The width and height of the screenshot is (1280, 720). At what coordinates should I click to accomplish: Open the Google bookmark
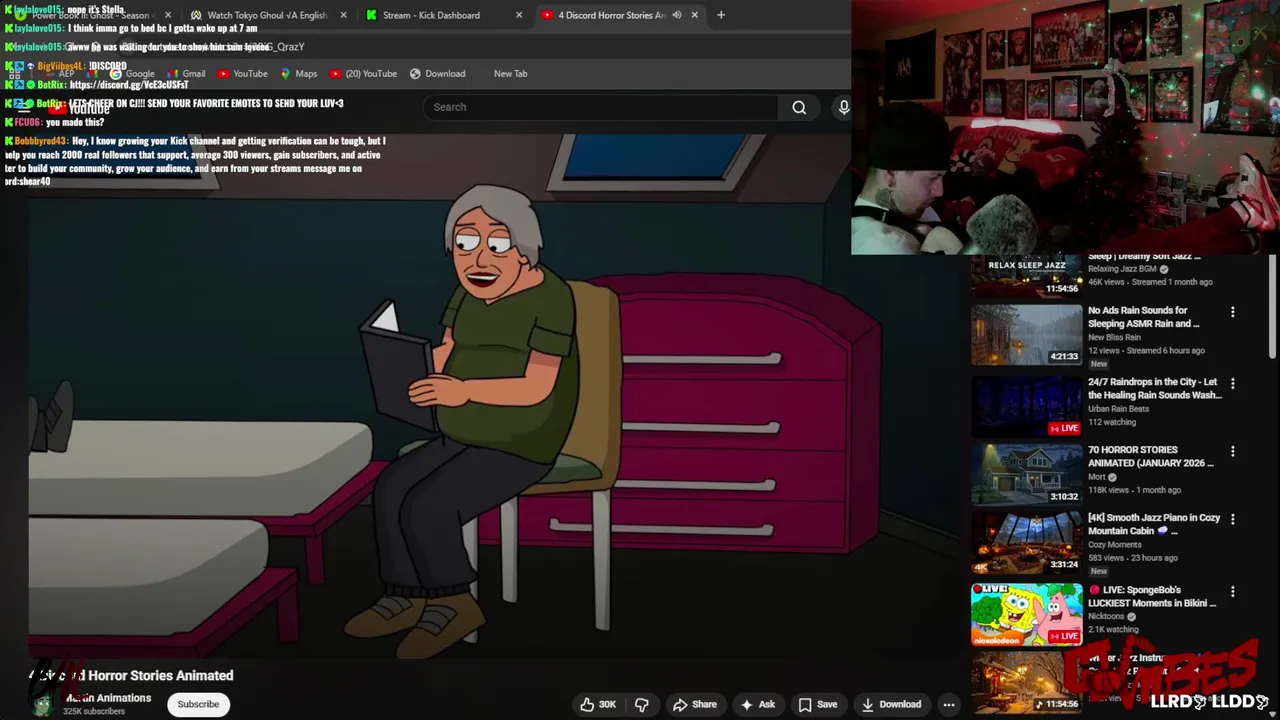(132, 73)
